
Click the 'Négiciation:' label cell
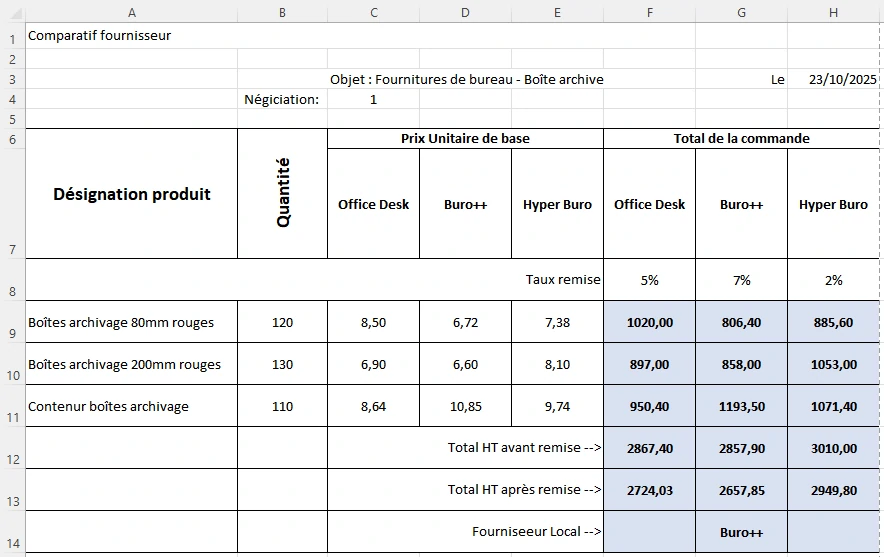[282, 99]
